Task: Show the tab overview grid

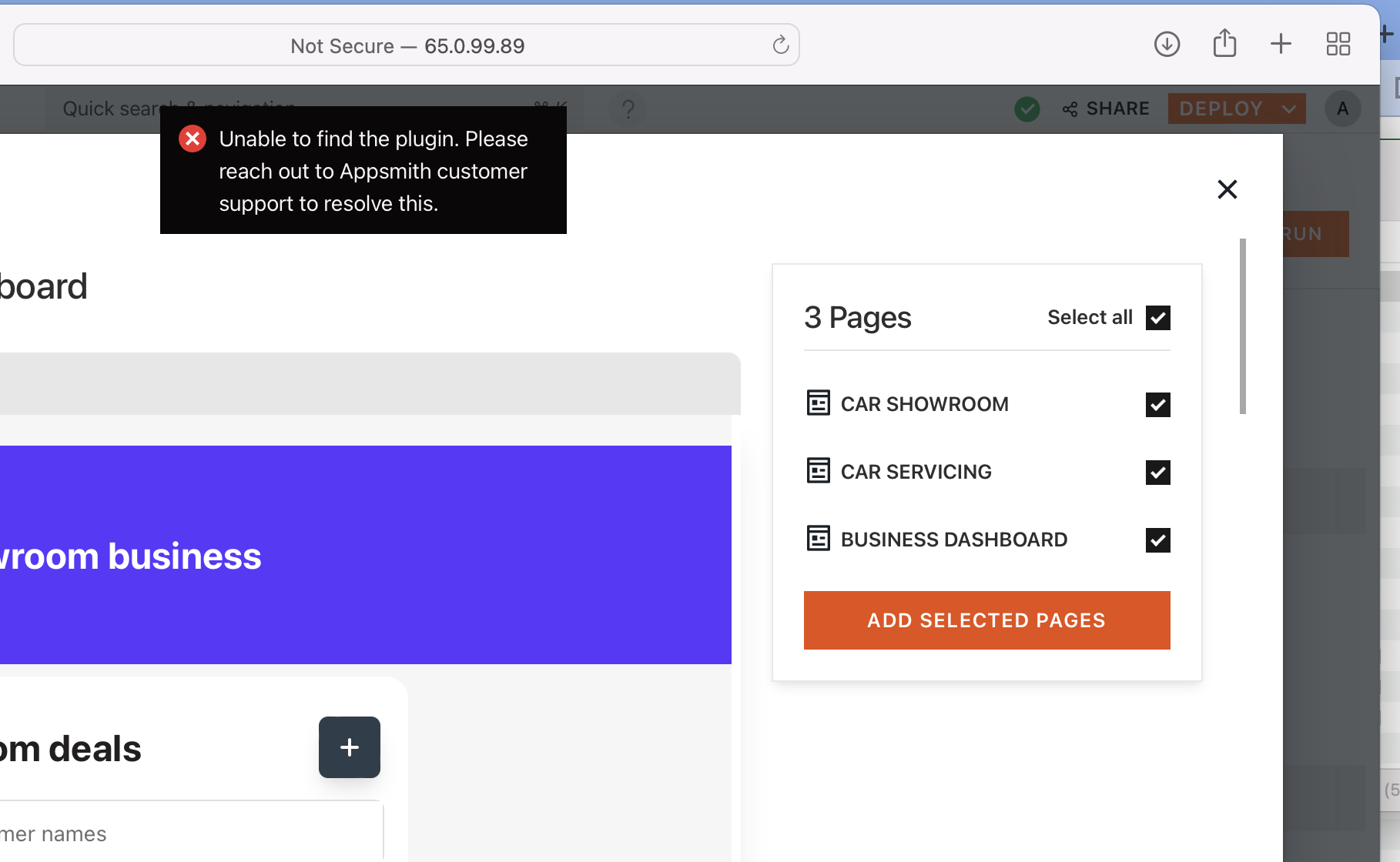Action: (x=1338, y=44)
